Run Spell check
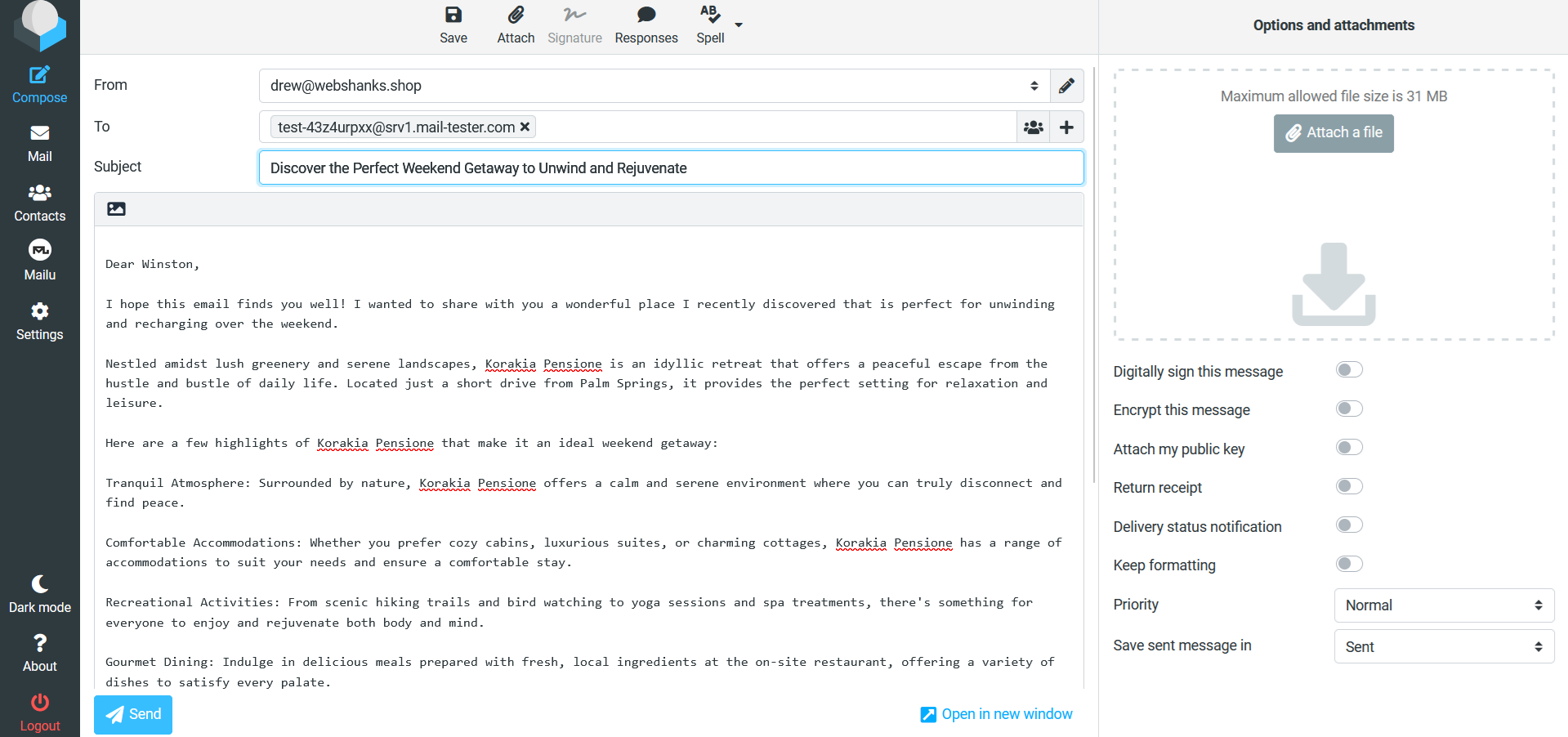The image size is (1568, 737). (x=710, y=25)
